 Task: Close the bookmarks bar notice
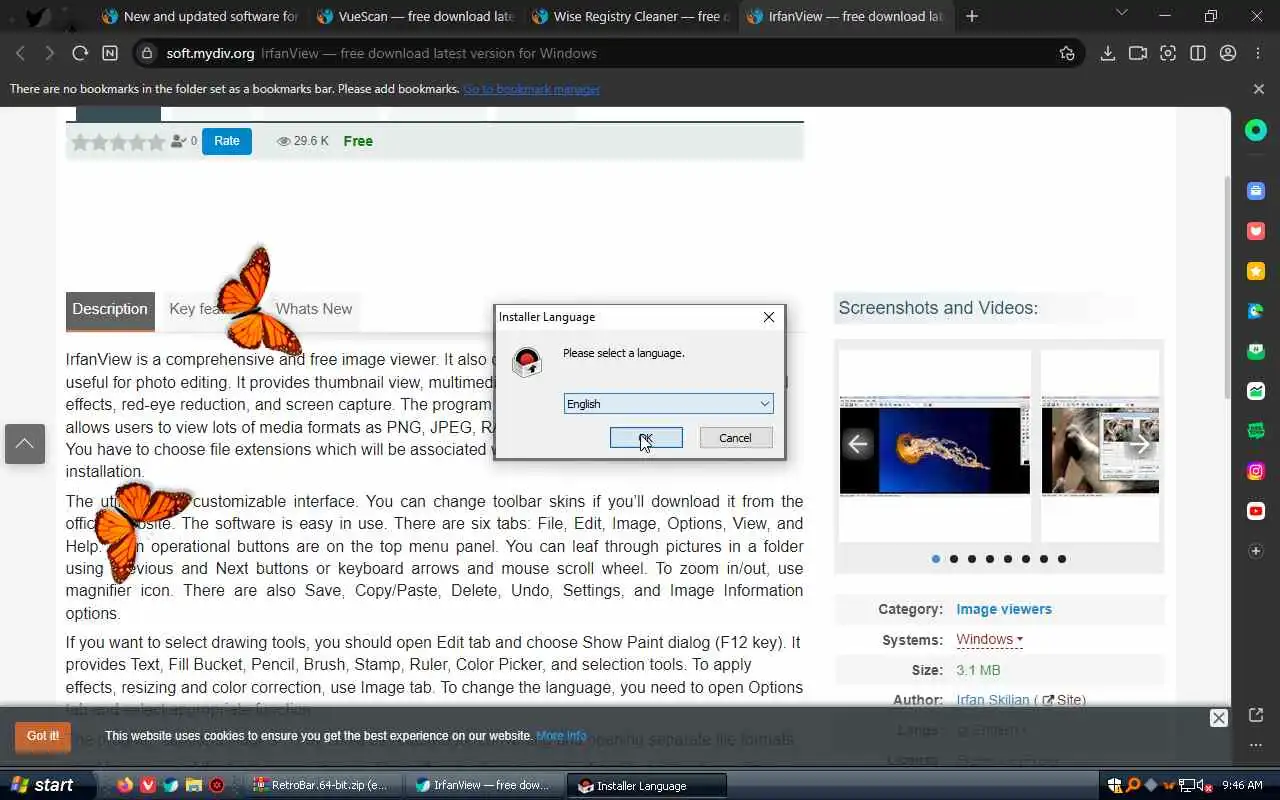click(1259, 89)
